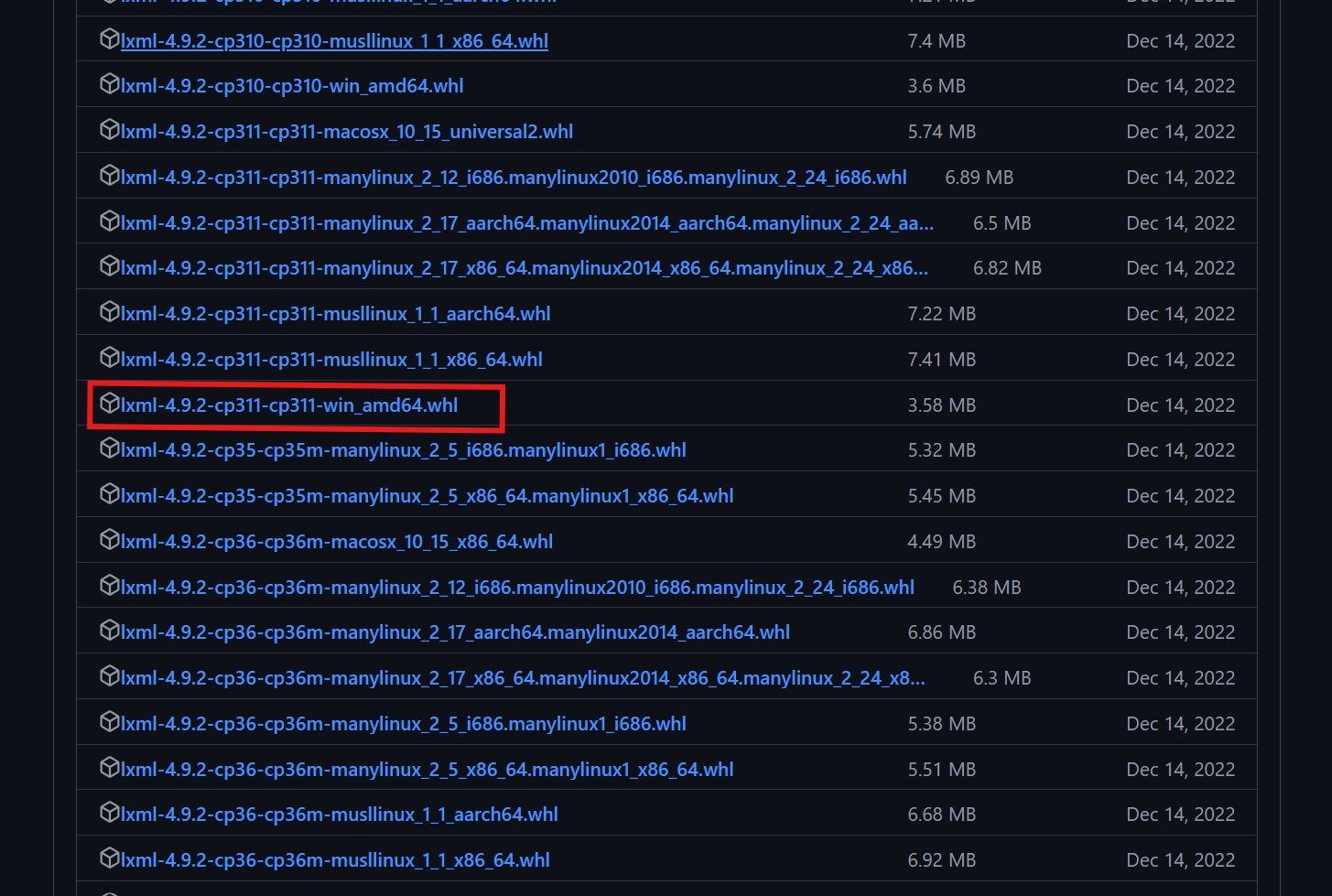1332x896 pixels.
Task: Click the 6.68 MB size value
Action: (942, 815)
